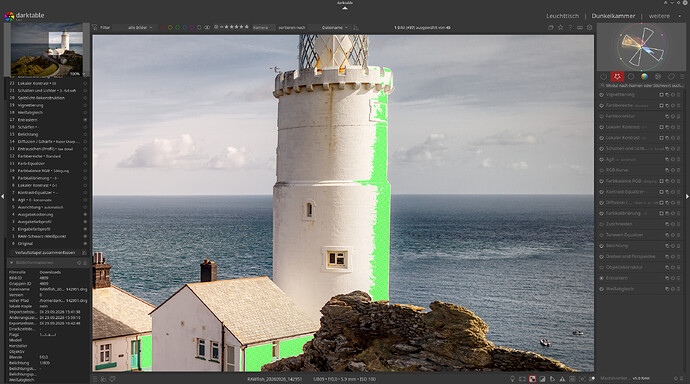Click the module search field
The height and width of the screenshot is (384, 690).
642,85
